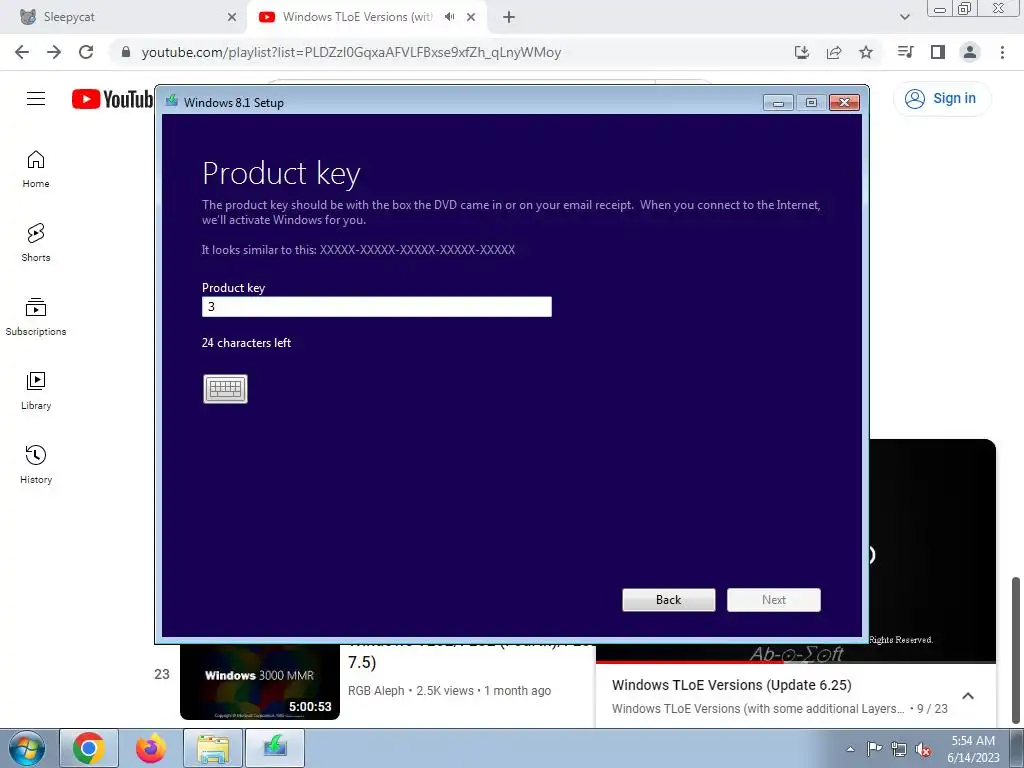Open Subscriptions in YouTube sidebar
This screenshot has height=768, width=1024.
[36, 317]
